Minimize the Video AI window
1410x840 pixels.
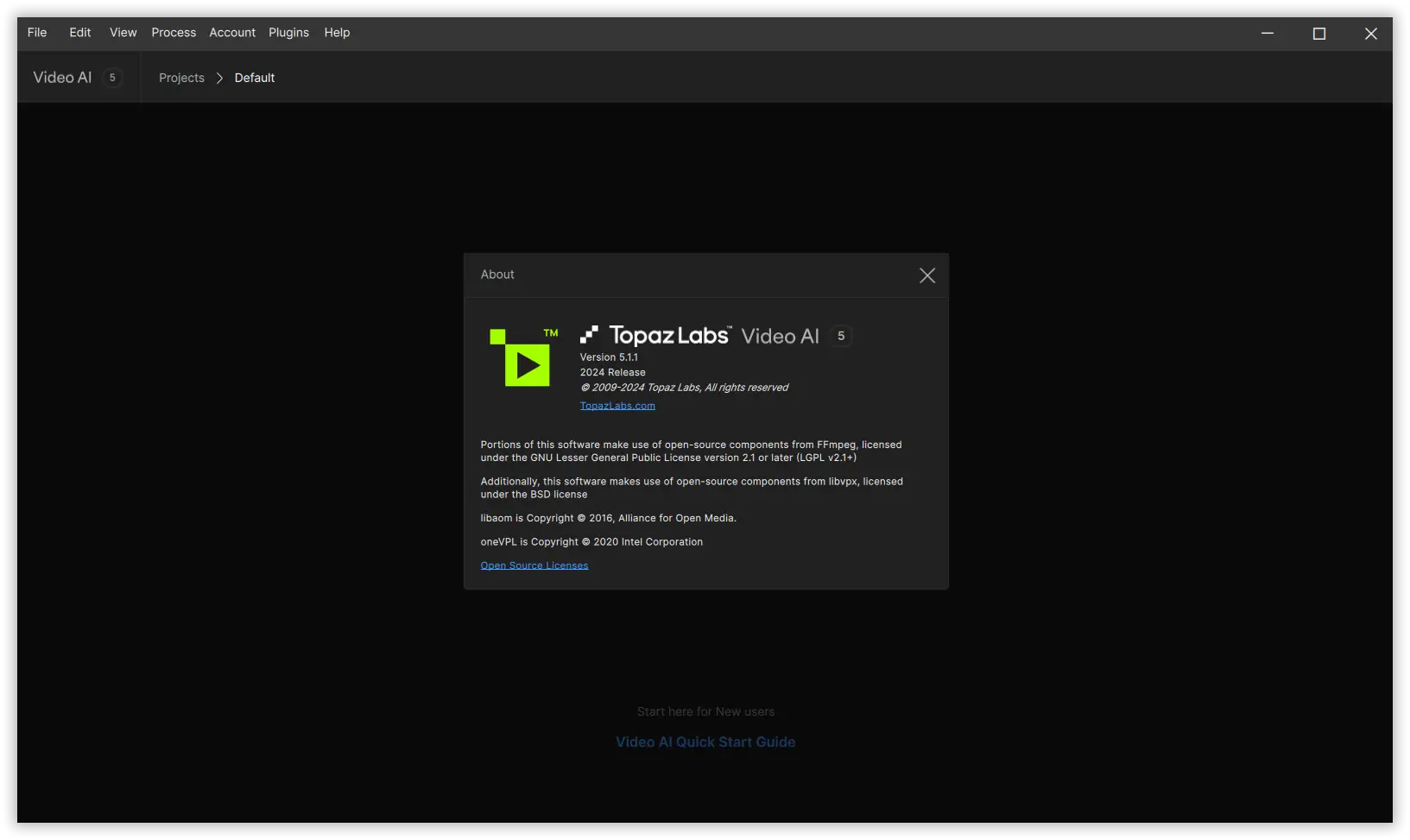(x=1268, y=33)
